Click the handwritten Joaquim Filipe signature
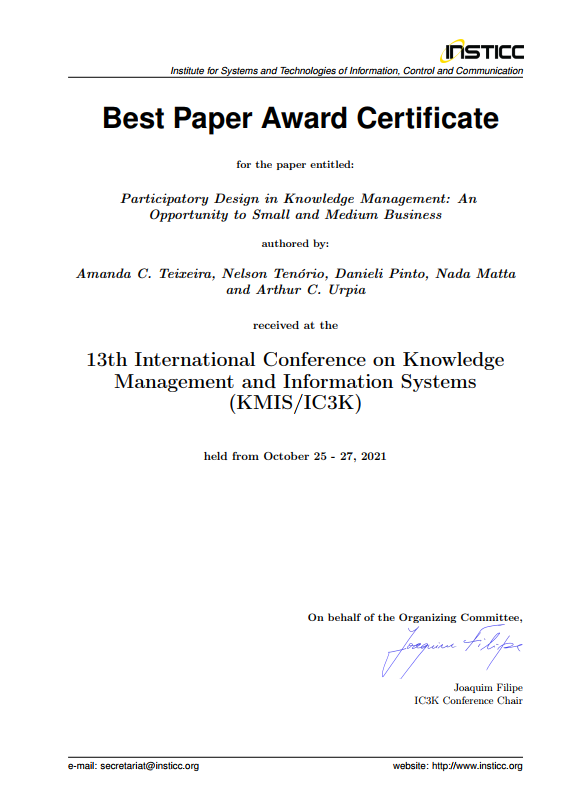Screen dimensions: 579x789 click(x=452, y=652)
